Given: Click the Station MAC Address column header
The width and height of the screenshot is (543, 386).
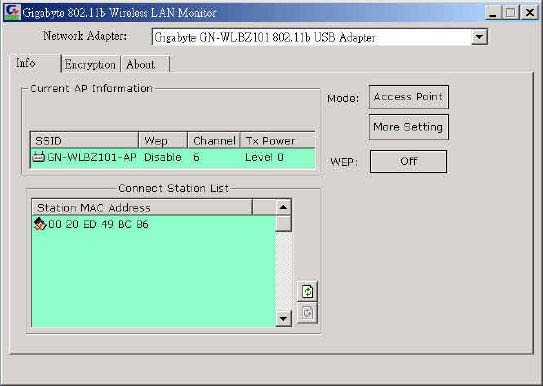Looking at the screenshot, I should point(142,207).
